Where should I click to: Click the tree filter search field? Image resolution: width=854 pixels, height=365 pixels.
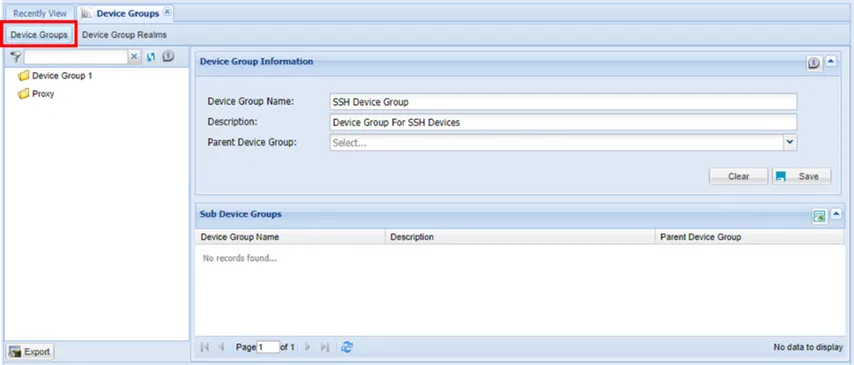(x=76, y=56)
